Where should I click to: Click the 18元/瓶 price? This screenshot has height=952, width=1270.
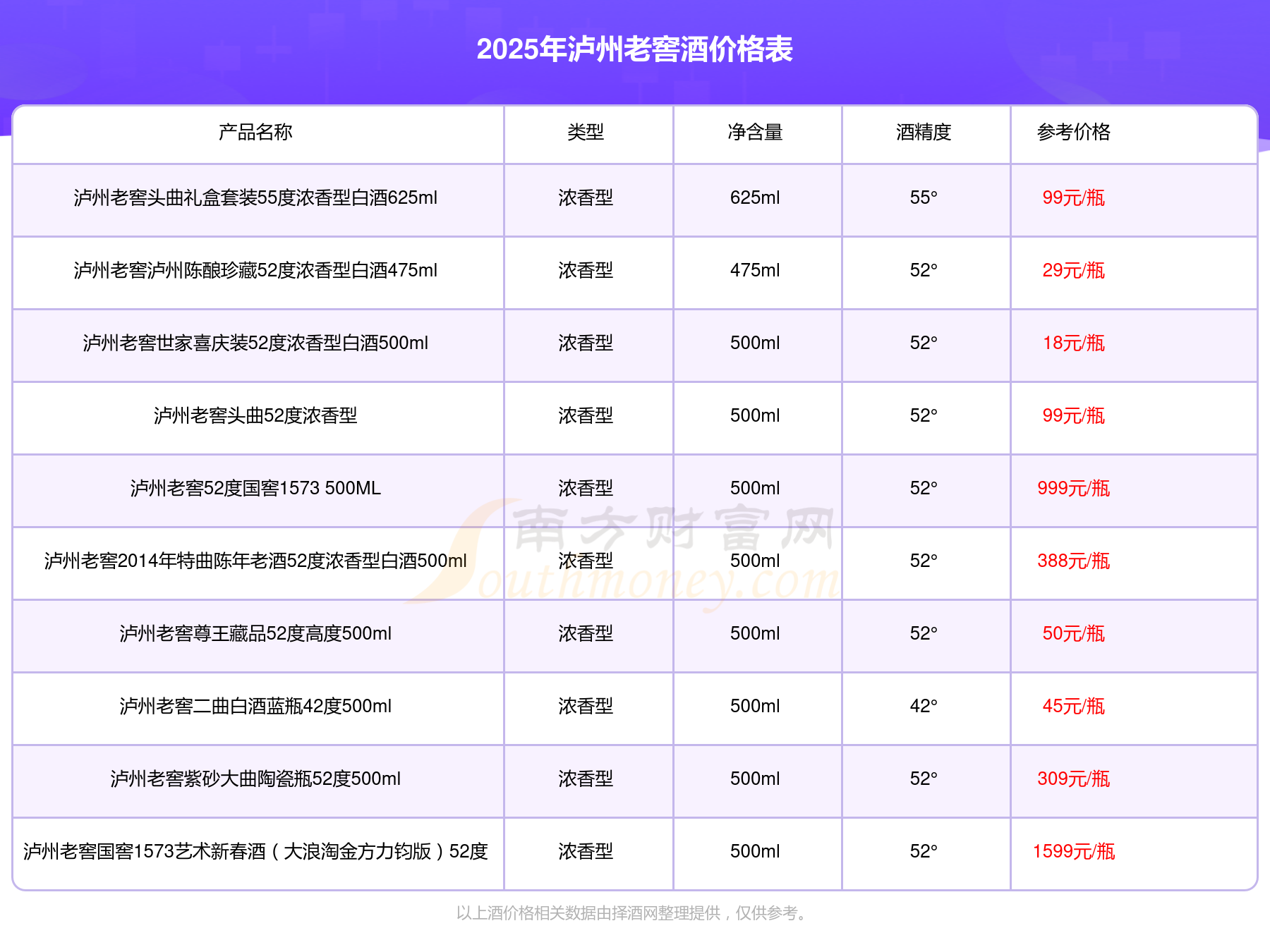click(x=1073, y=343)
